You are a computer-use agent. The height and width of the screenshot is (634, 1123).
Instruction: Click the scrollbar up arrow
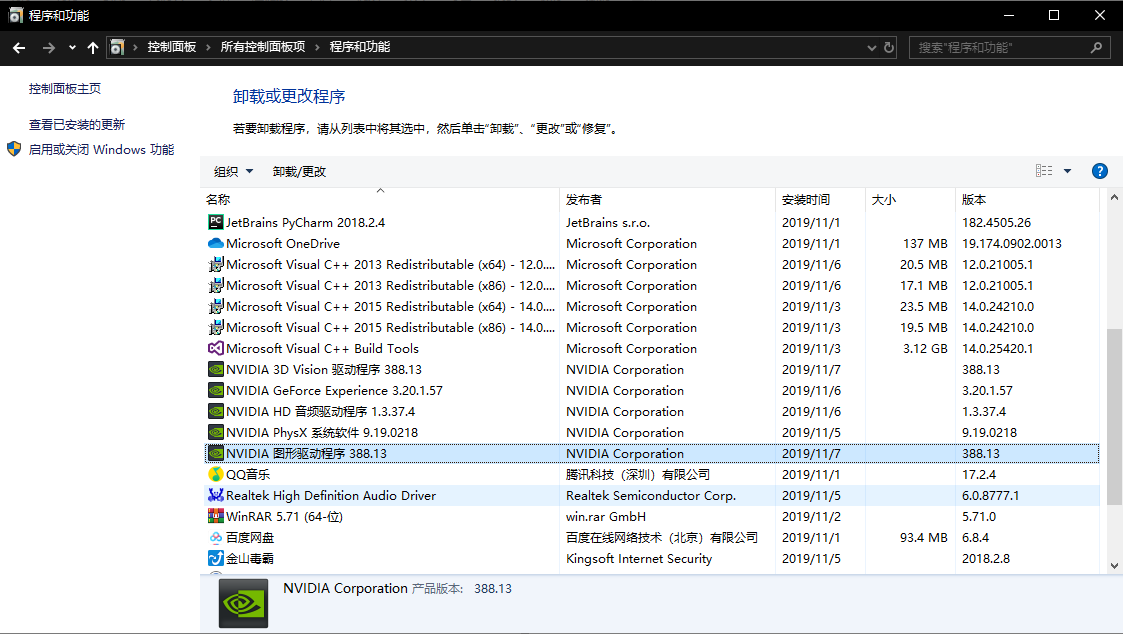(x=1114, y=197)
